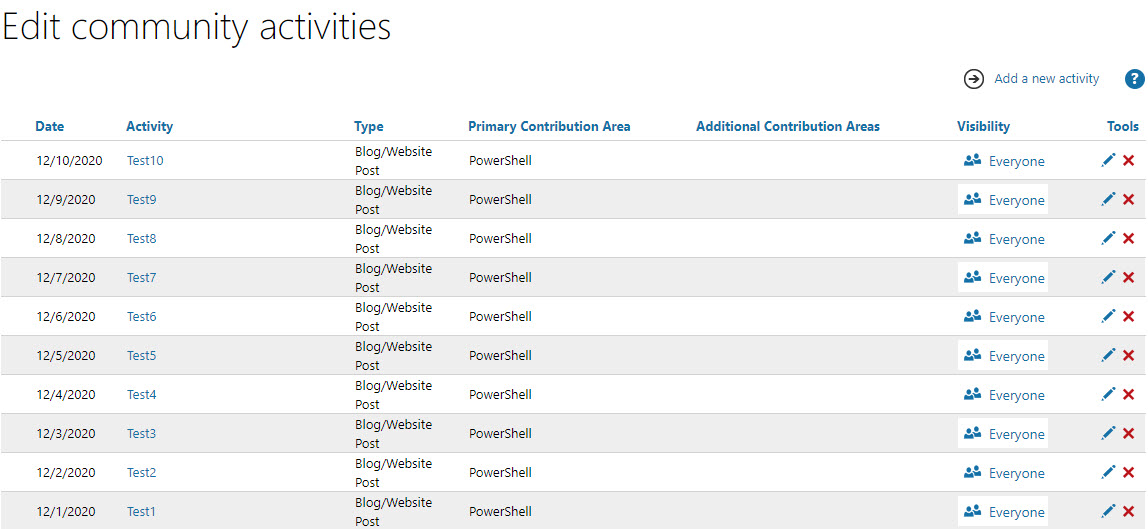Open visibility dropdown for Test9 row

[x=1003, y=199]
